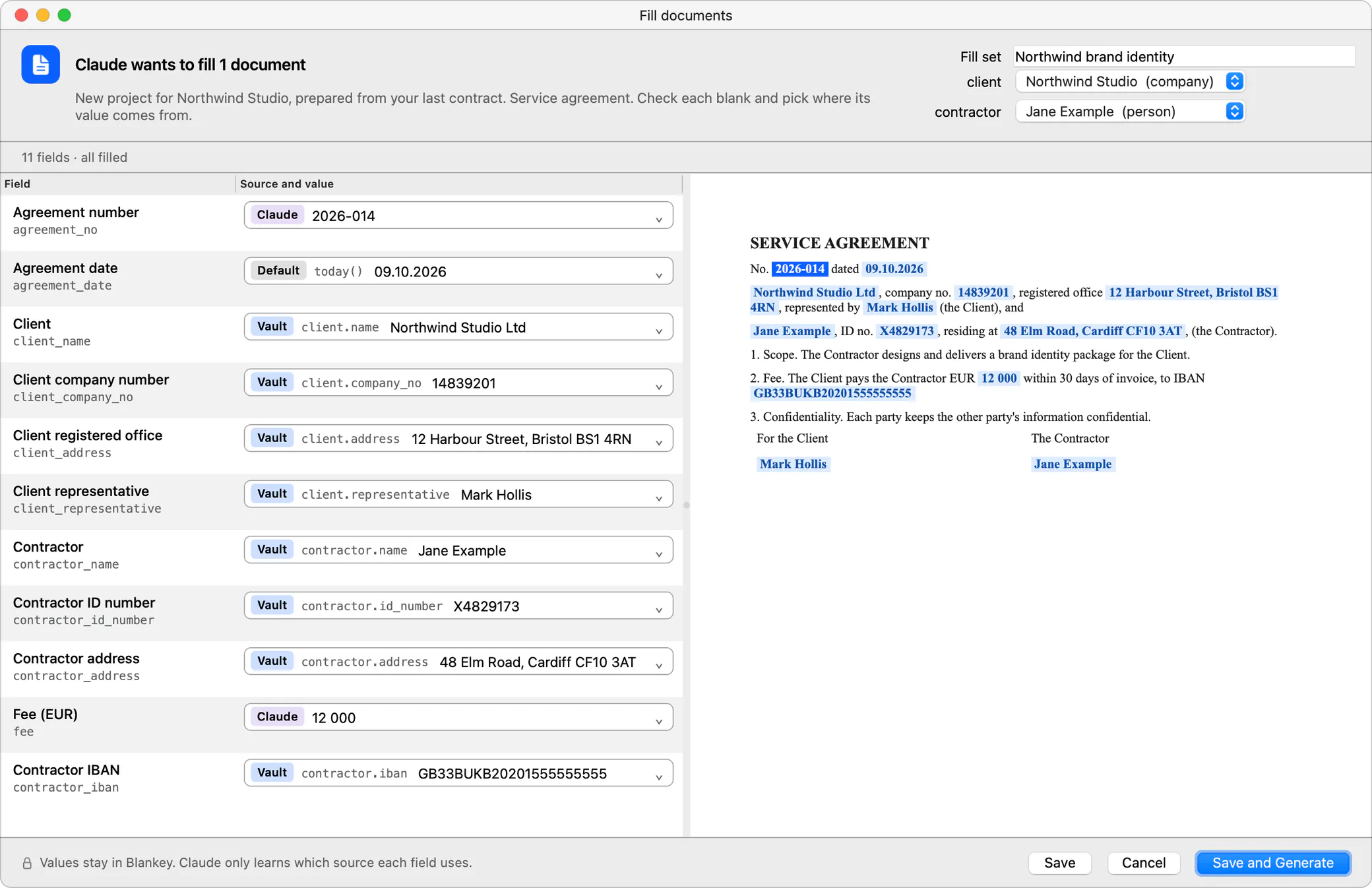The height and width of the screenshot is (888, 1372).
Task: Click company no. 14839201 in preview
Action: click(x=983, y=292)
